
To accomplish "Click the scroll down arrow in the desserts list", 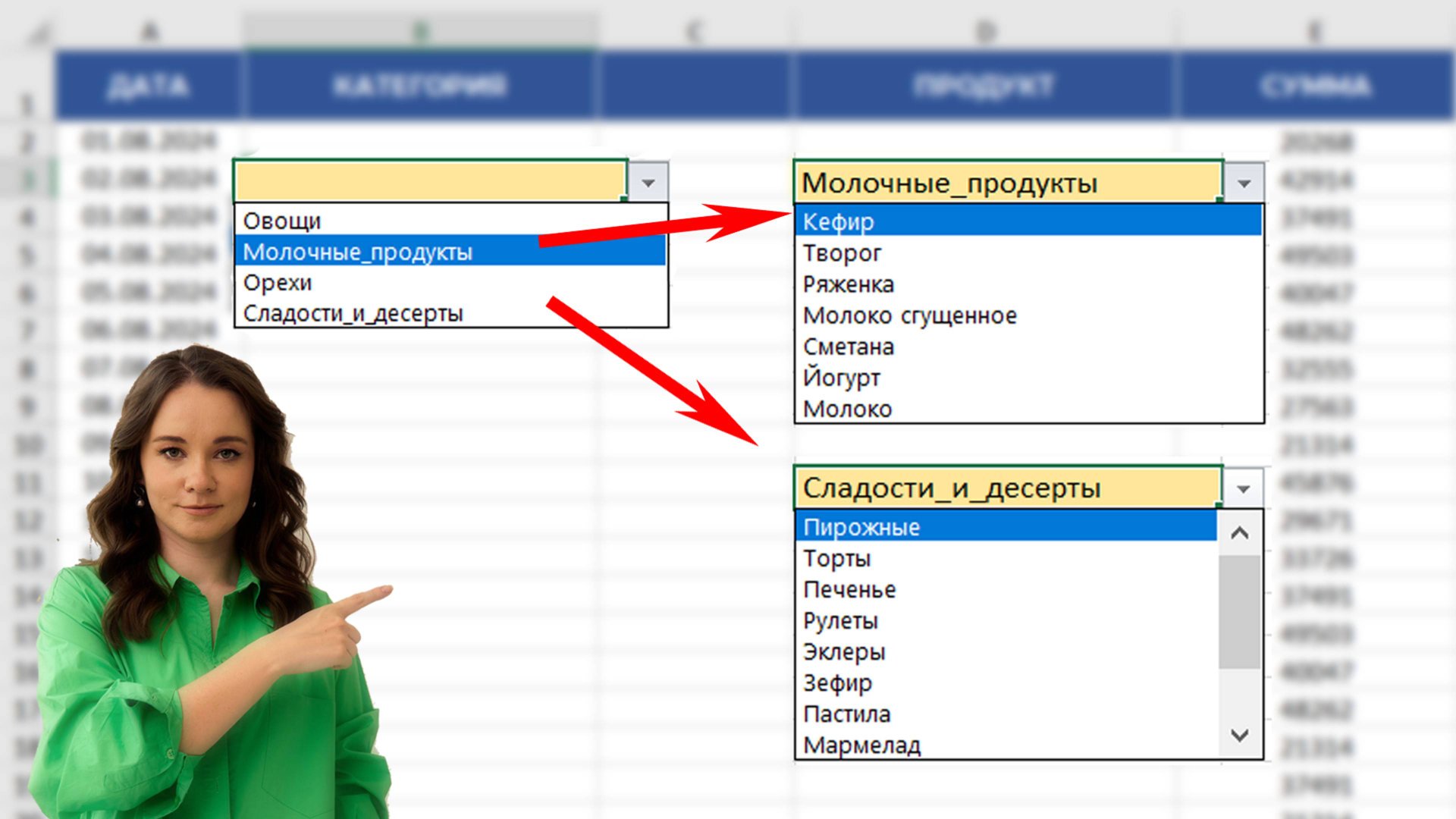I will tap(1240, 735).
